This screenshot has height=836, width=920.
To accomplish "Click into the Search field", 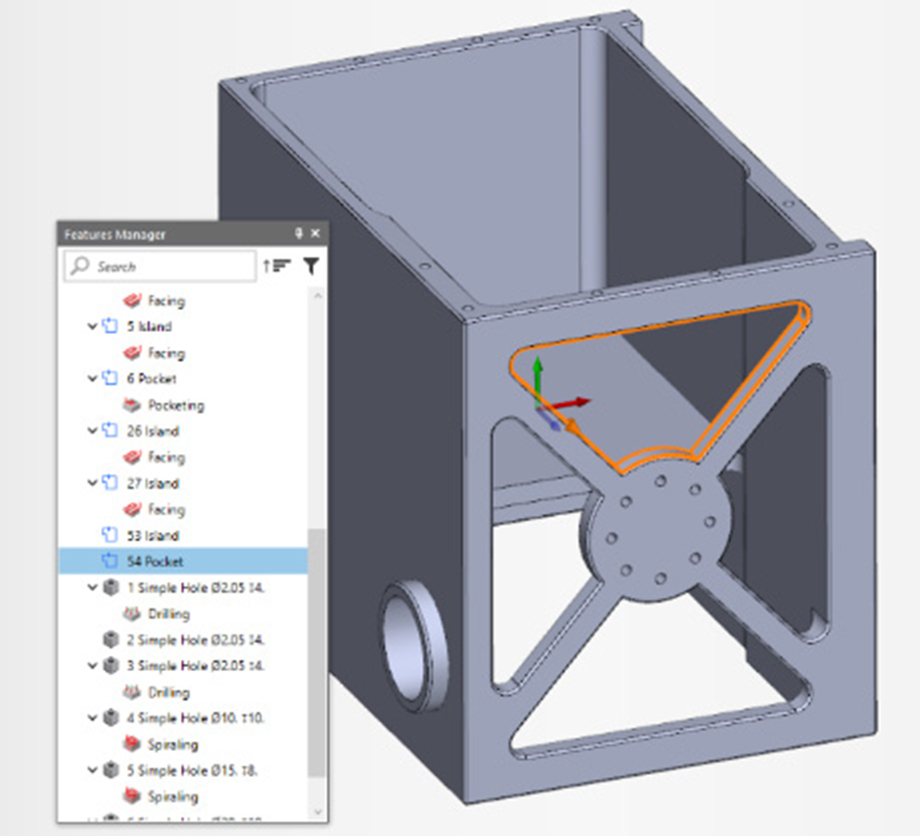I will pos(170,267).
